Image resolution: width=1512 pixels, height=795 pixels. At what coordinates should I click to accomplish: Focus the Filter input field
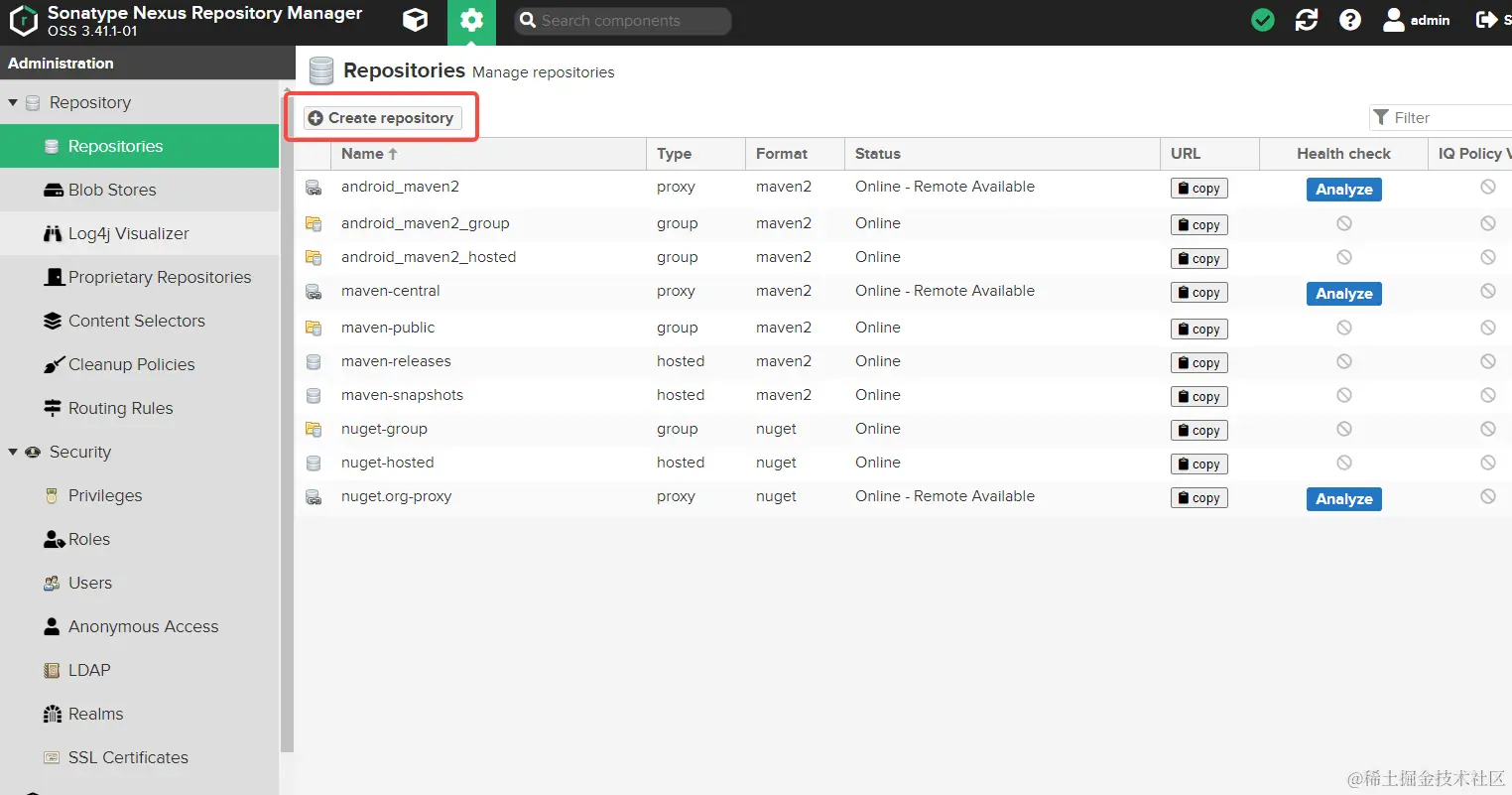1441,118
